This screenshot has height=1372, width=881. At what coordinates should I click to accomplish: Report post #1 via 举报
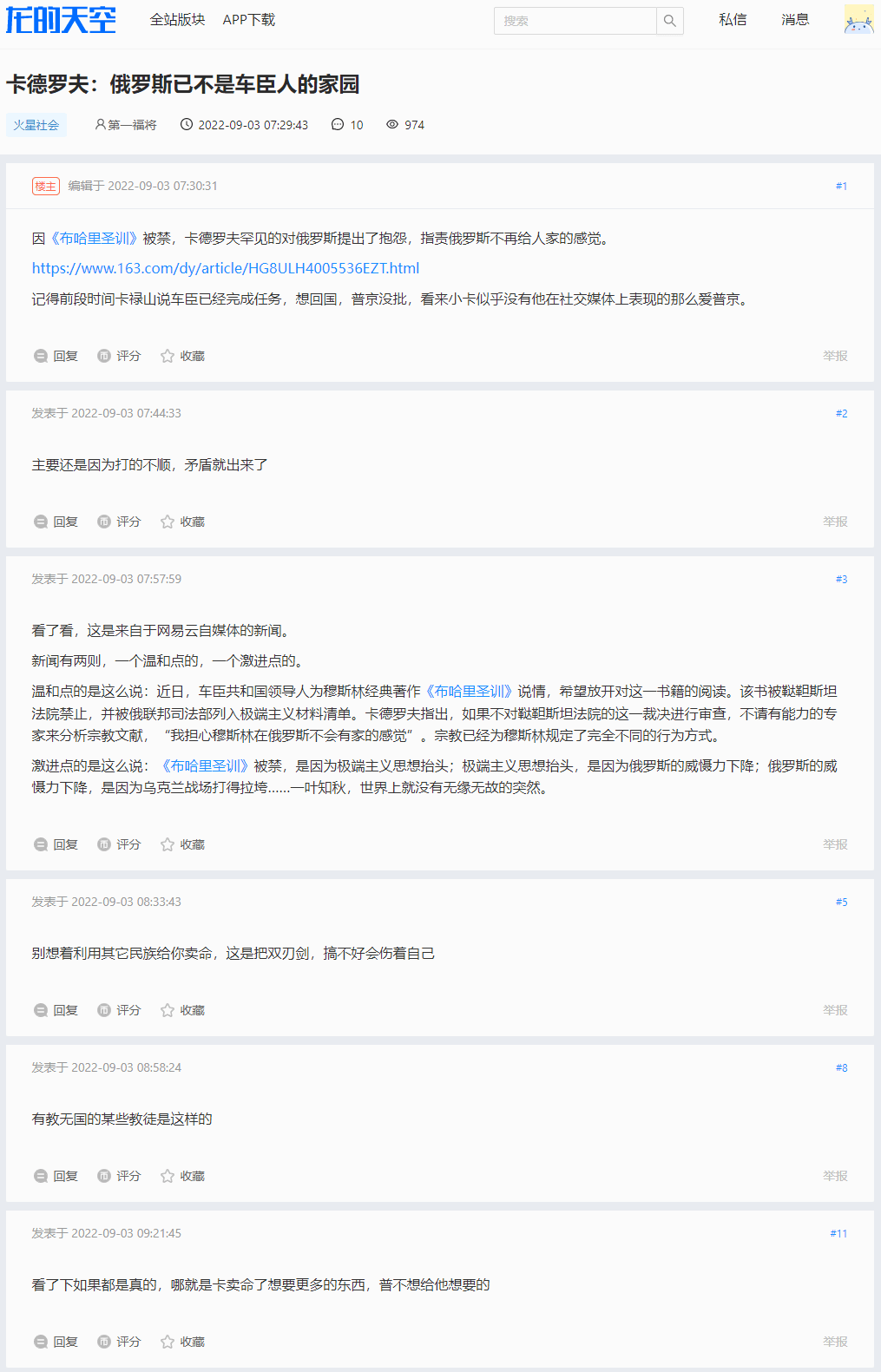(x=835, y=356)
